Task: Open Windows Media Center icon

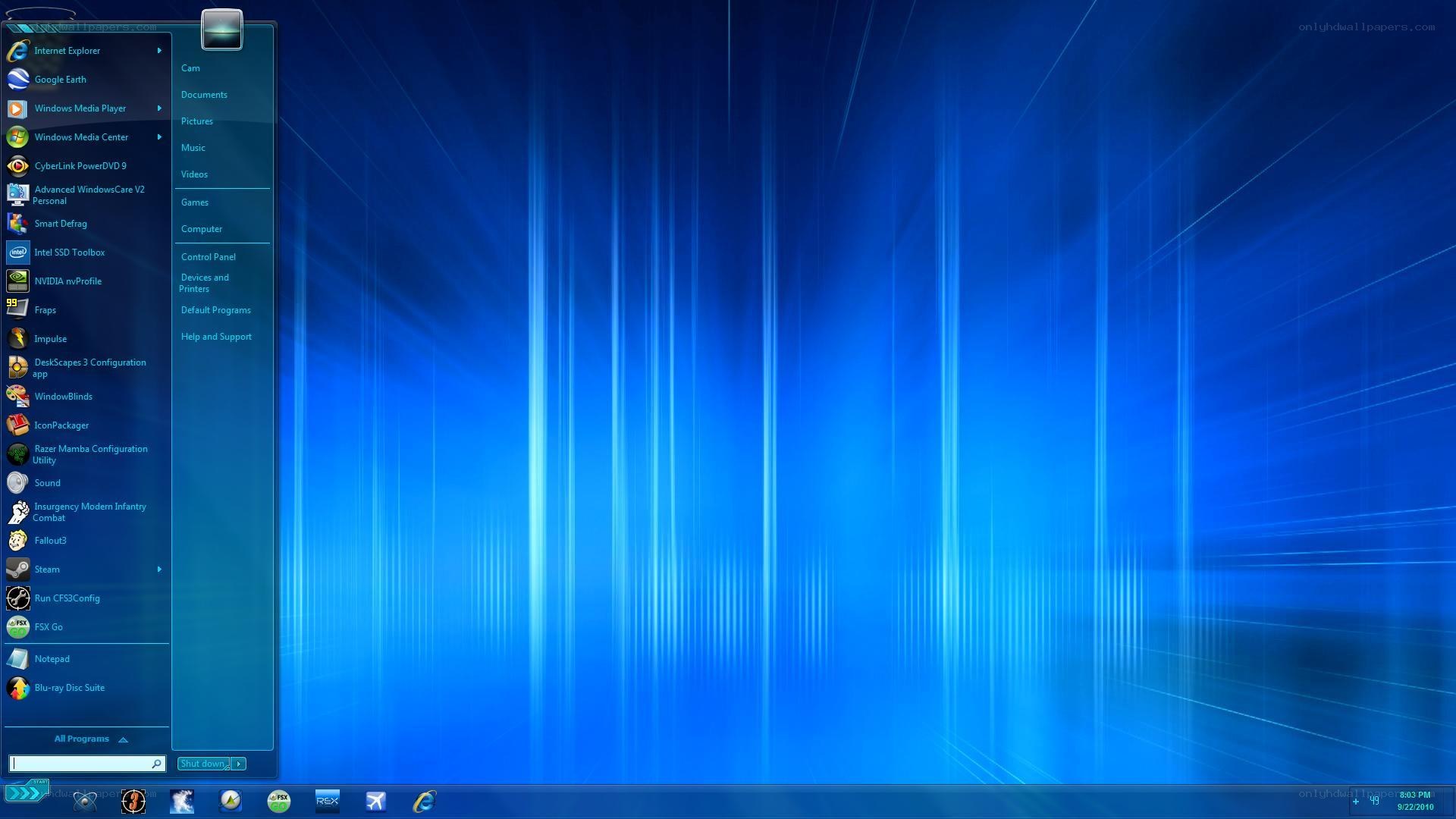Action: [x=17, y=137]
